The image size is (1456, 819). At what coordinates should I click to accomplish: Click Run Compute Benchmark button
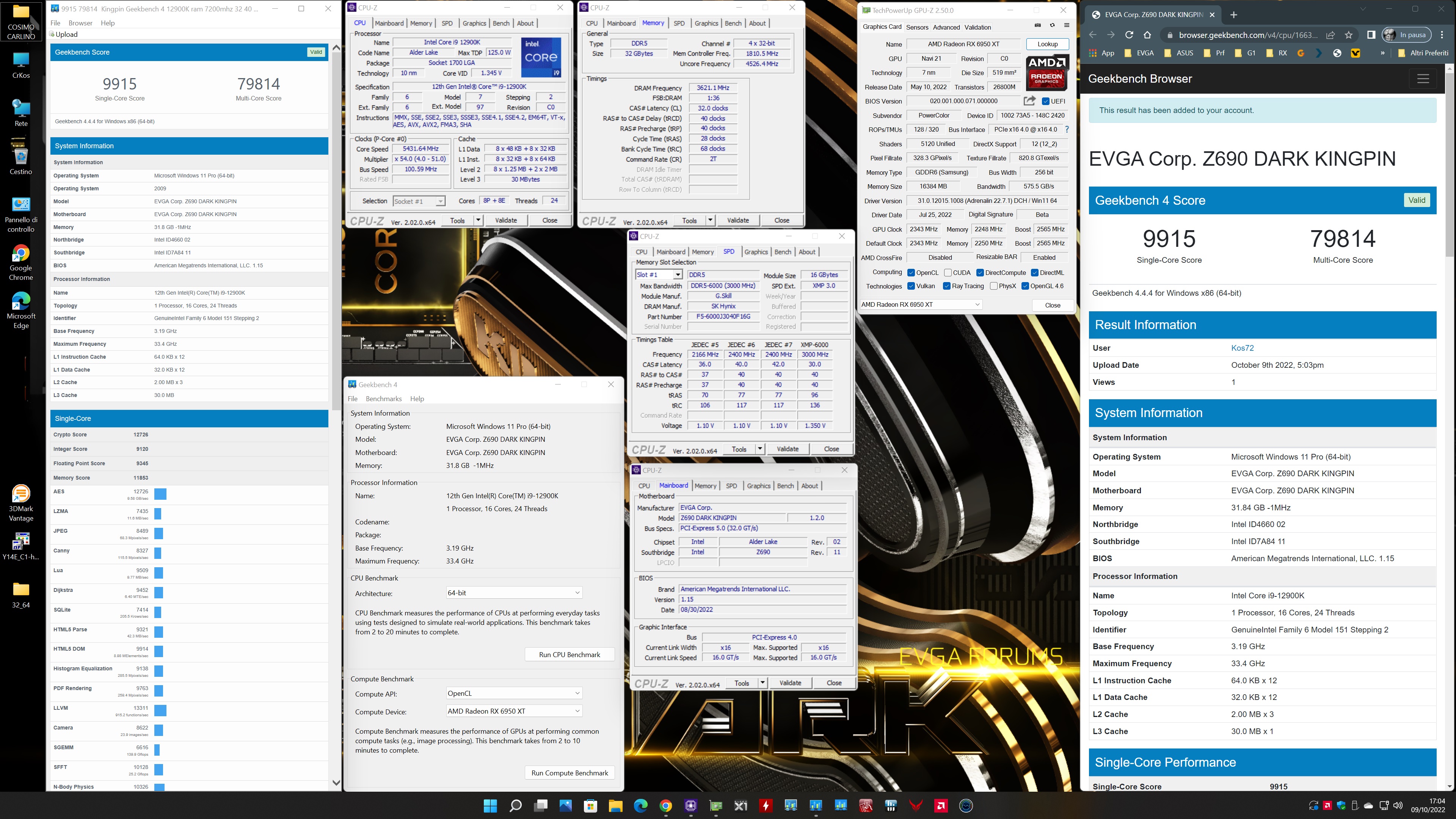(x=569, y=773)
